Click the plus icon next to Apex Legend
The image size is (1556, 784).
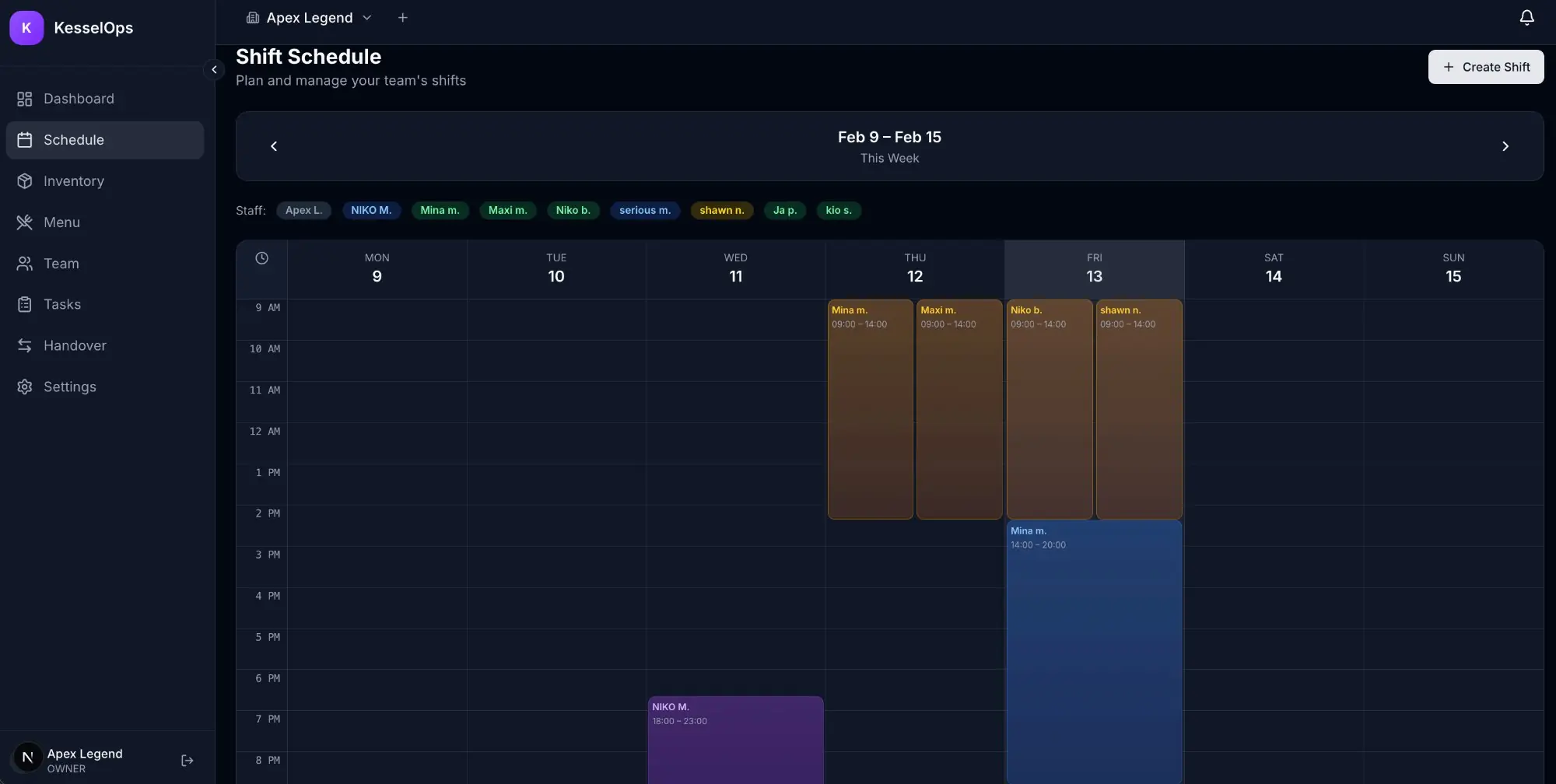402,18
